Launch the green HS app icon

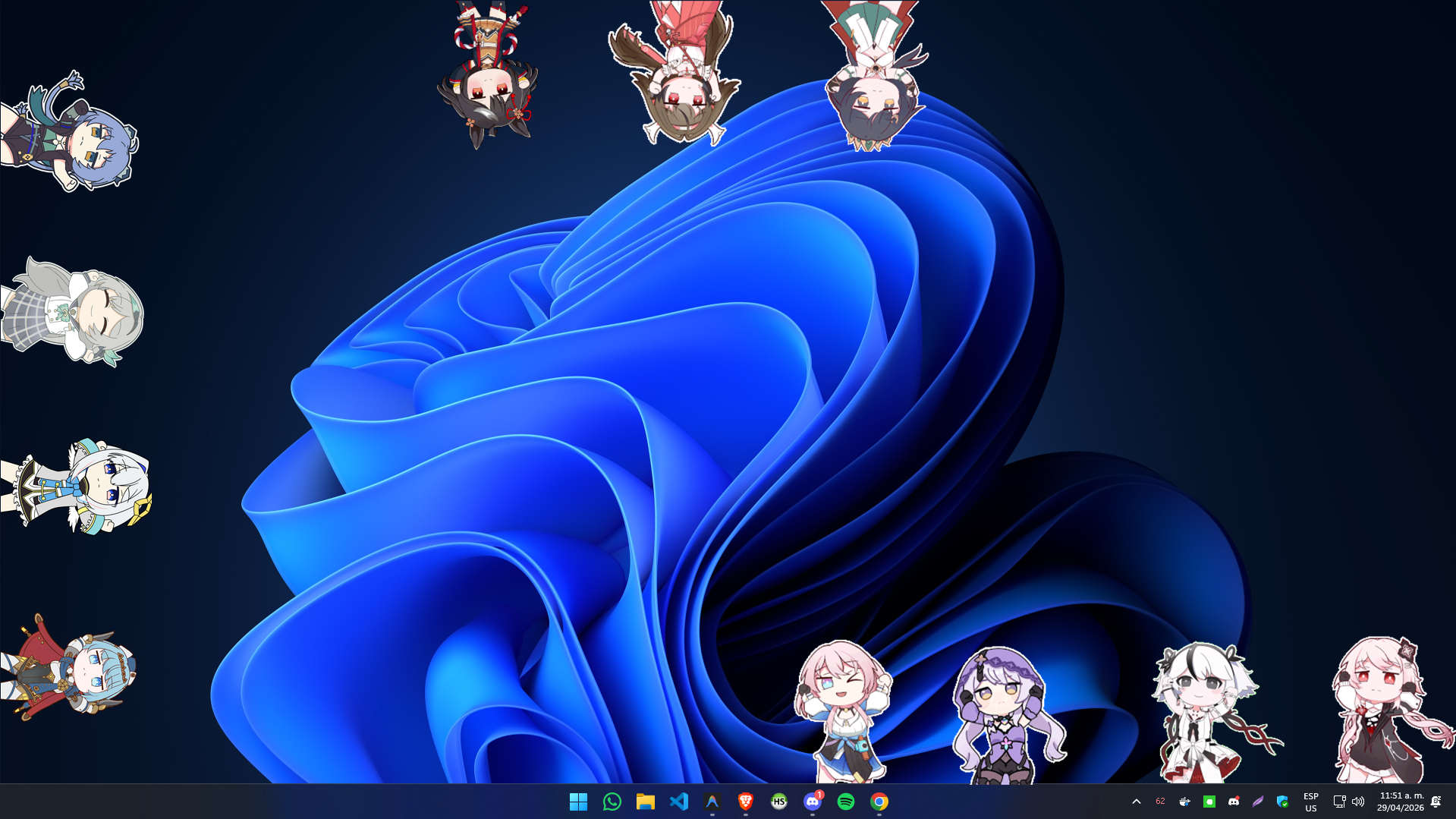click(778, 802)
